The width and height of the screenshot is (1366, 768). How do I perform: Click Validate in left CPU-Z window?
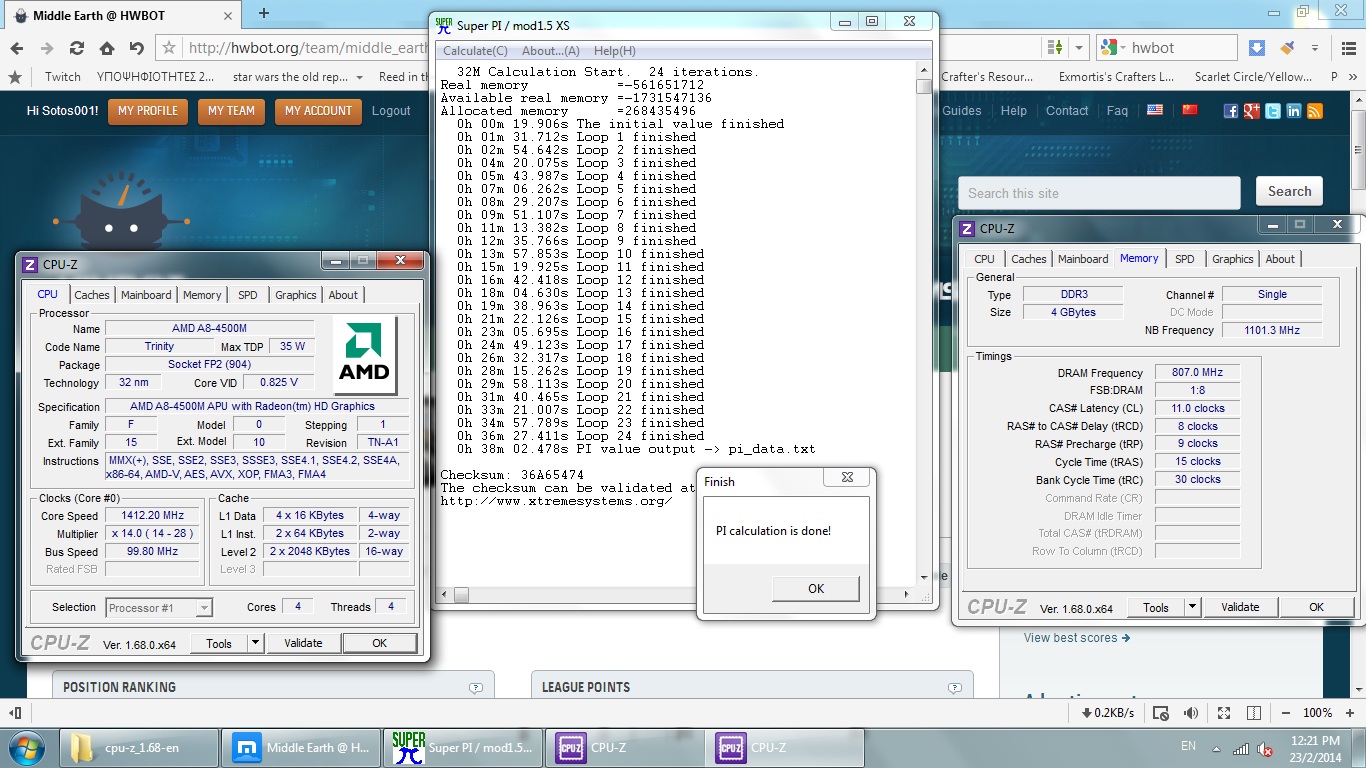point(303,643)
